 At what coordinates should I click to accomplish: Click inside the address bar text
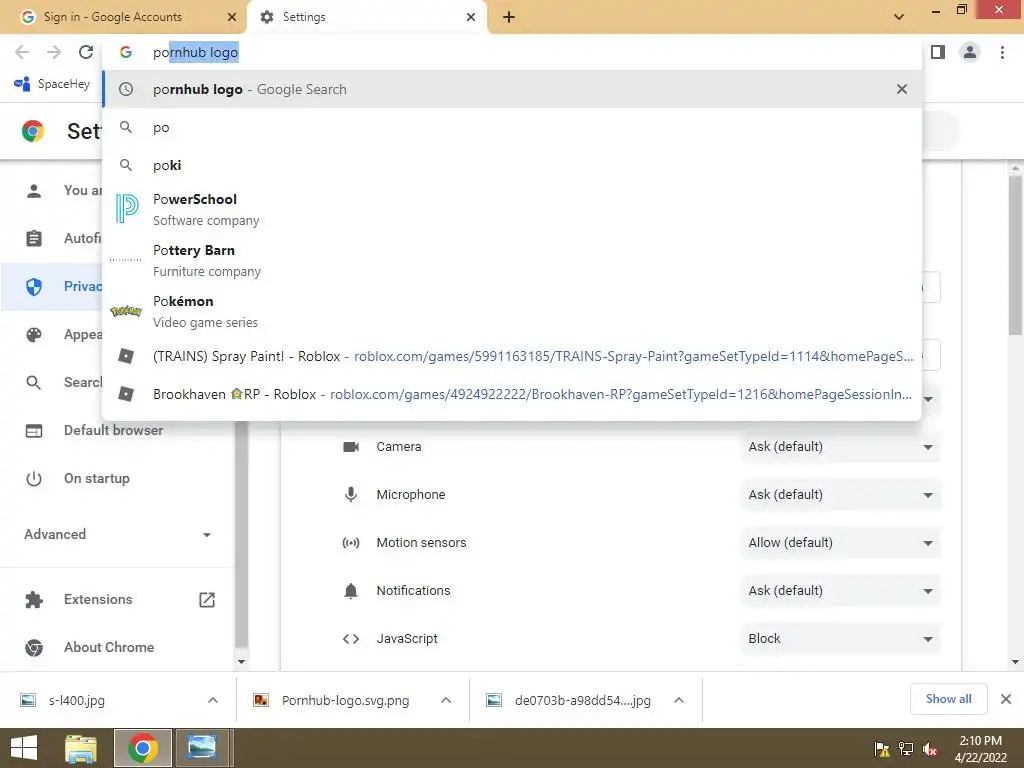pyautogui.click(x=195, y=52)
